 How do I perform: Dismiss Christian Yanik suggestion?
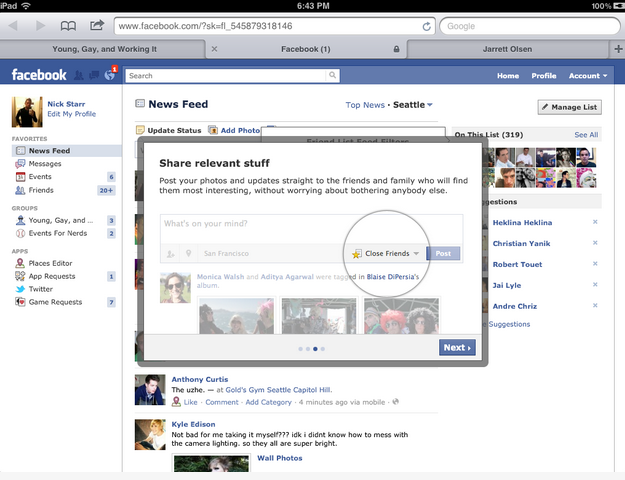[x=595, y=243]
